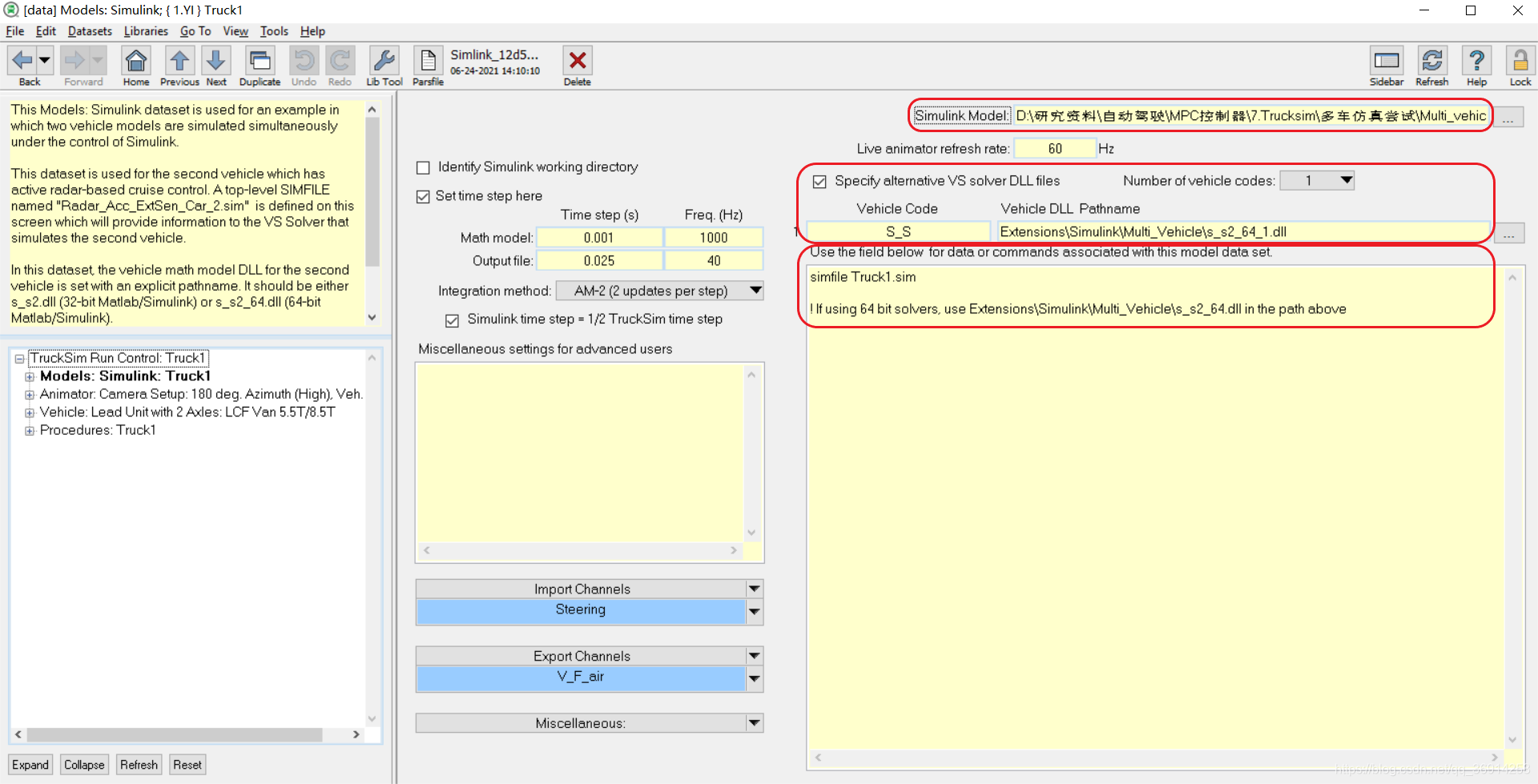
Task: Open the View menu
Action: 236,31
